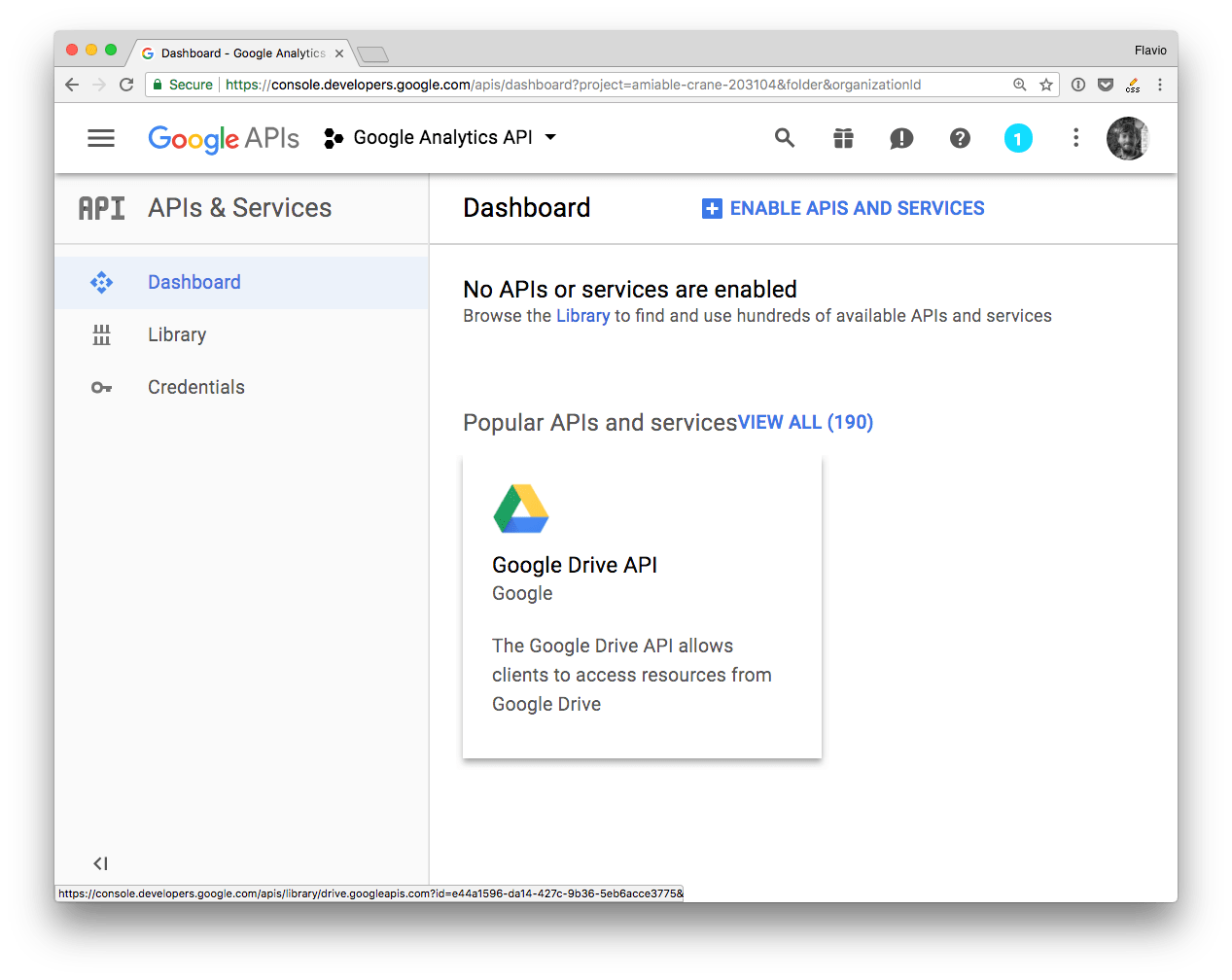
Task: Open the Google Drive API card
Action: click(x=642, y=603)
